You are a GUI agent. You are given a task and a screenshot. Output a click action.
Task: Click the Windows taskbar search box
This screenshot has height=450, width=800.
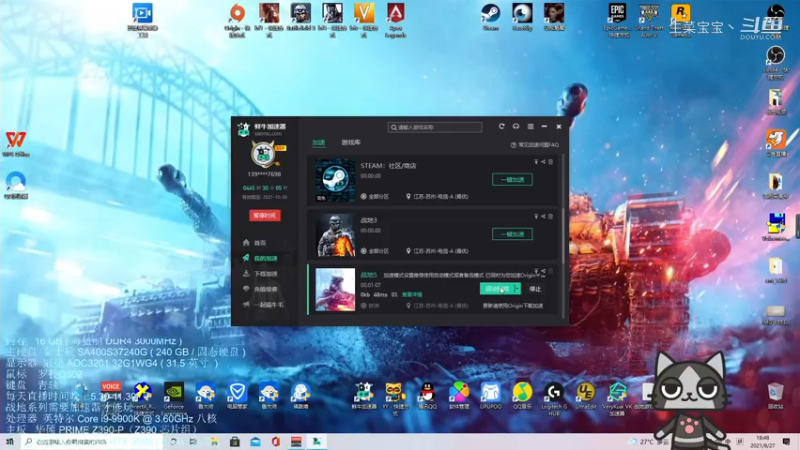92,441
